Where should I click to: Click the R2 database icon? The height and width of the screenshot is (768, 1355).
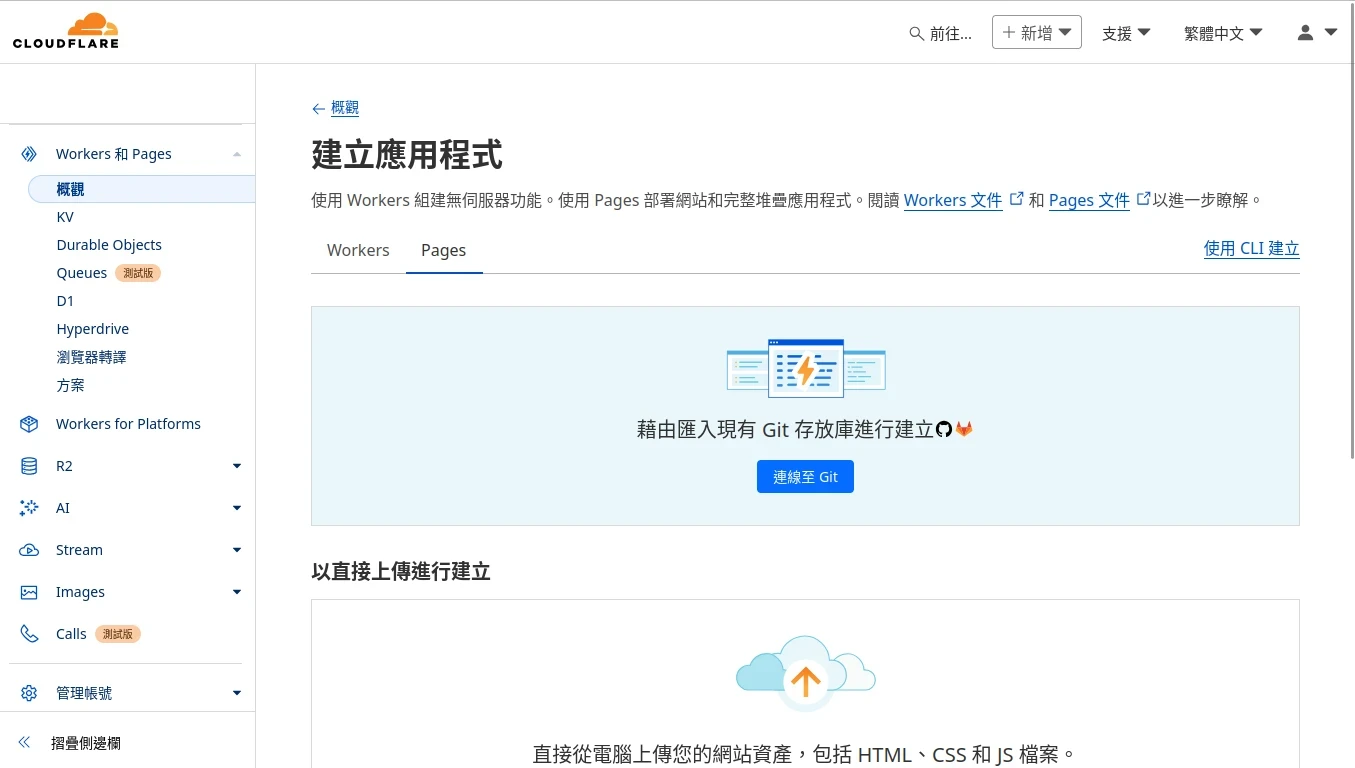[29, 466]
